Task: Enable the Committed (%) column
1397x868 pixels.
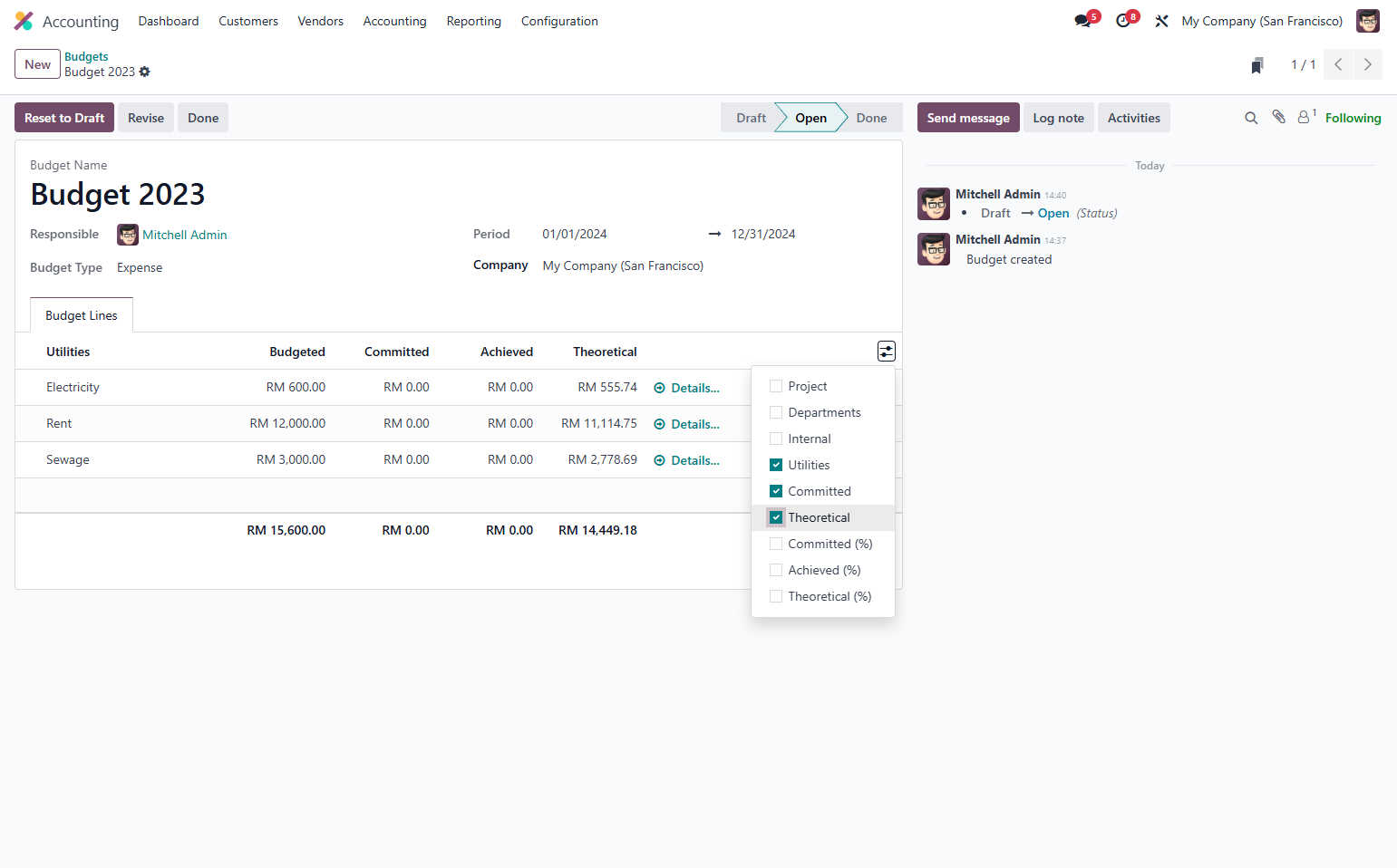Action: 776,544
